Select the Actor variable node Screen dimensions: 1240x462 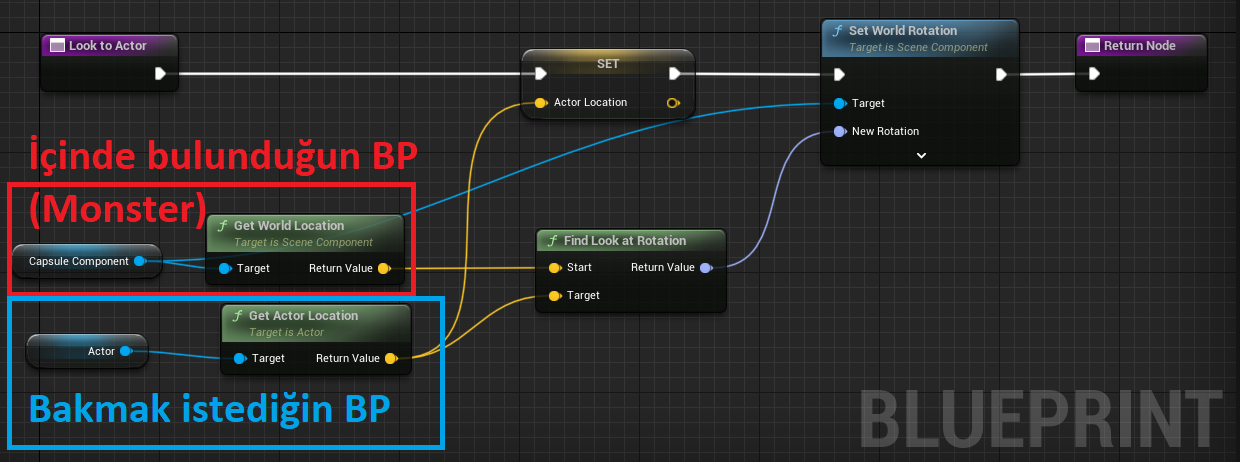87,351
